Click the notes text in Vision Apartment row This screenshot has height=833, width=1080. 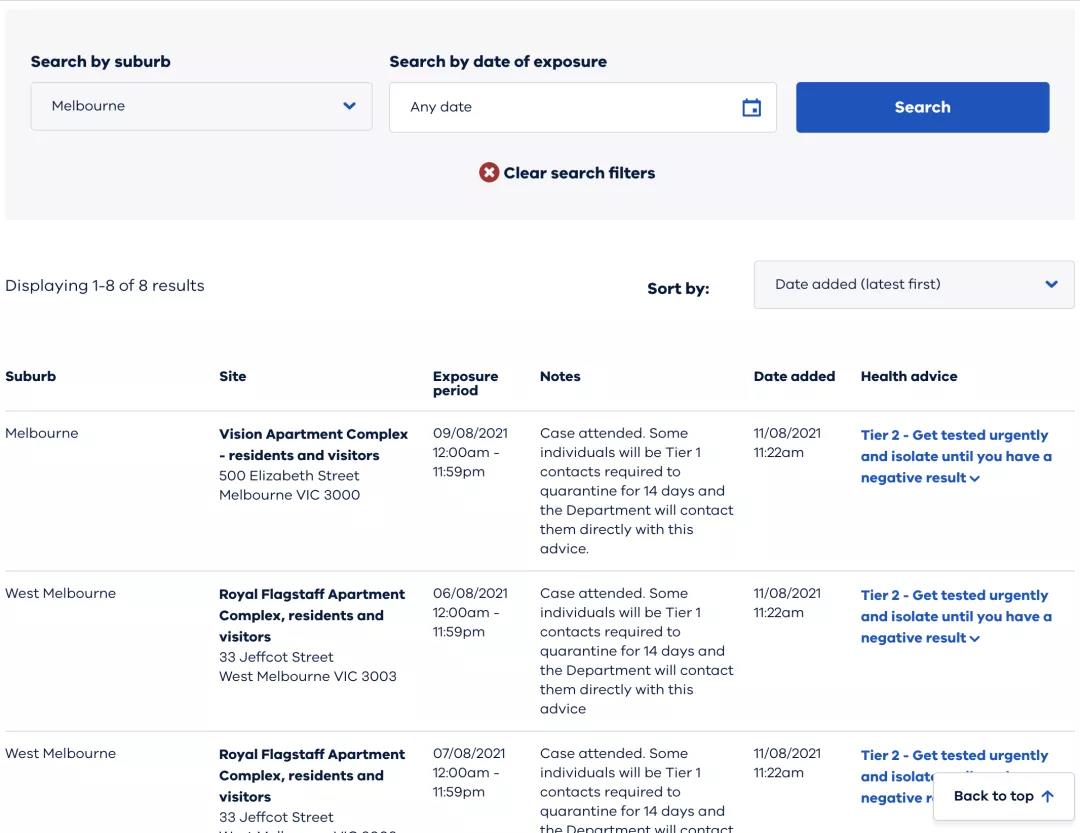[636, 491]
